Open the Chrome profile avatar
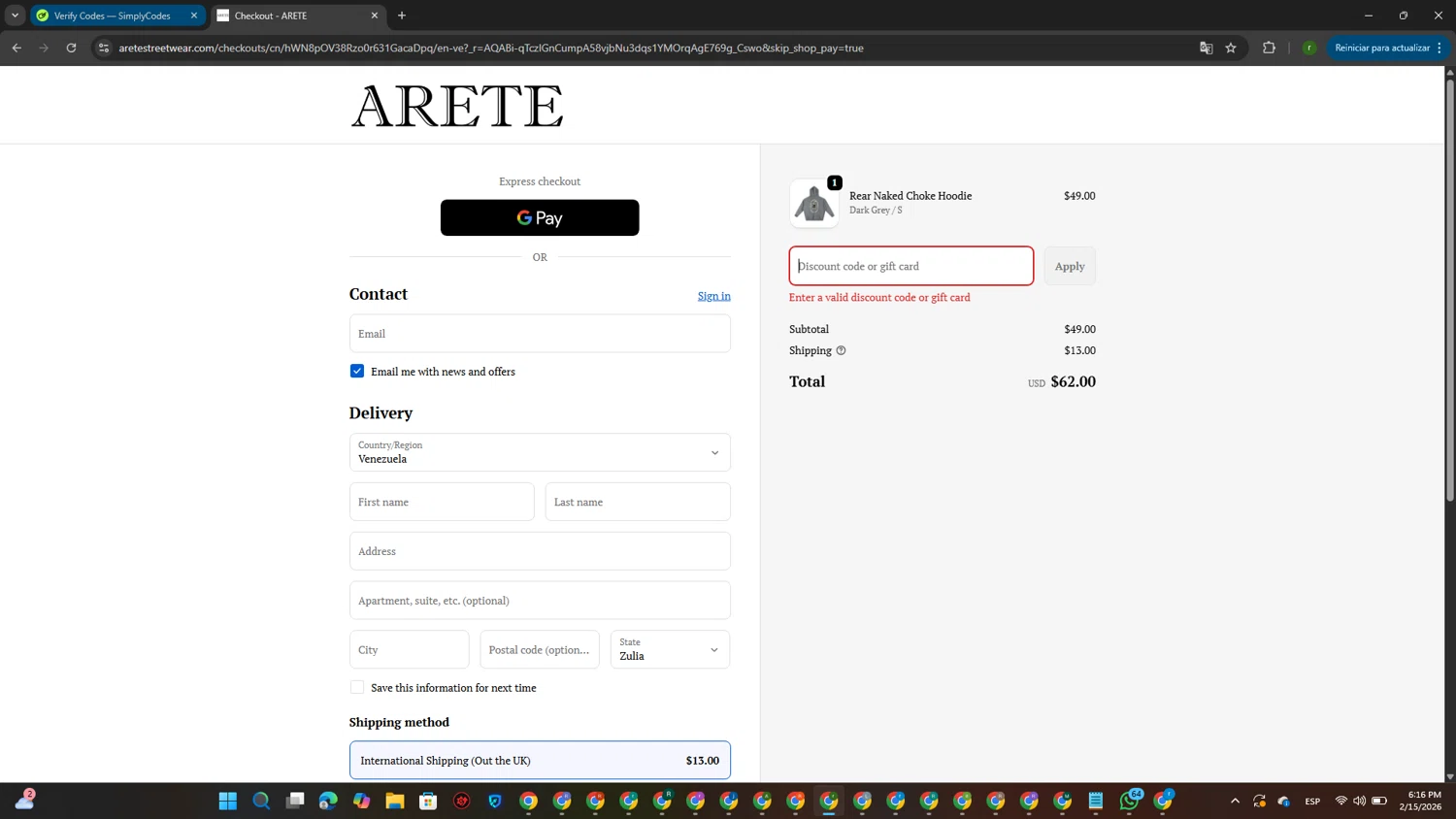Screen dimensions: 1456x819 coord(1309,48)
